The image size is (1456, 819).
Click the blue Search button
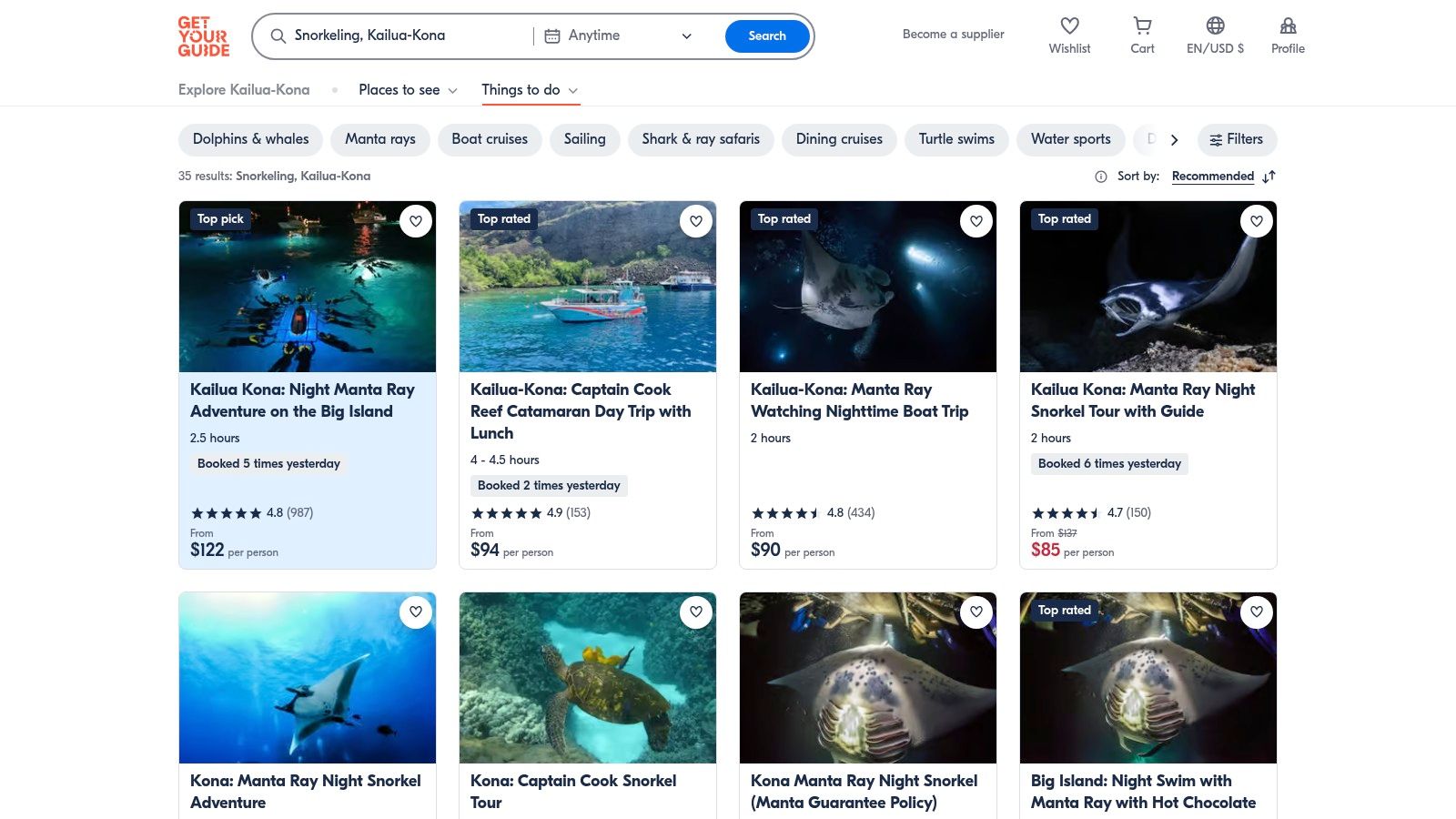[767, 36]
